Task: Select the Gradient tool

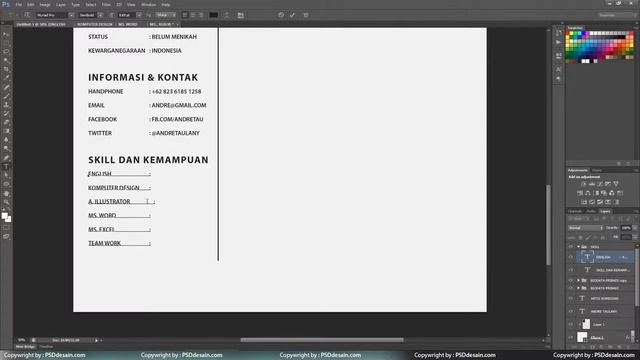Action: click(6, 131)
